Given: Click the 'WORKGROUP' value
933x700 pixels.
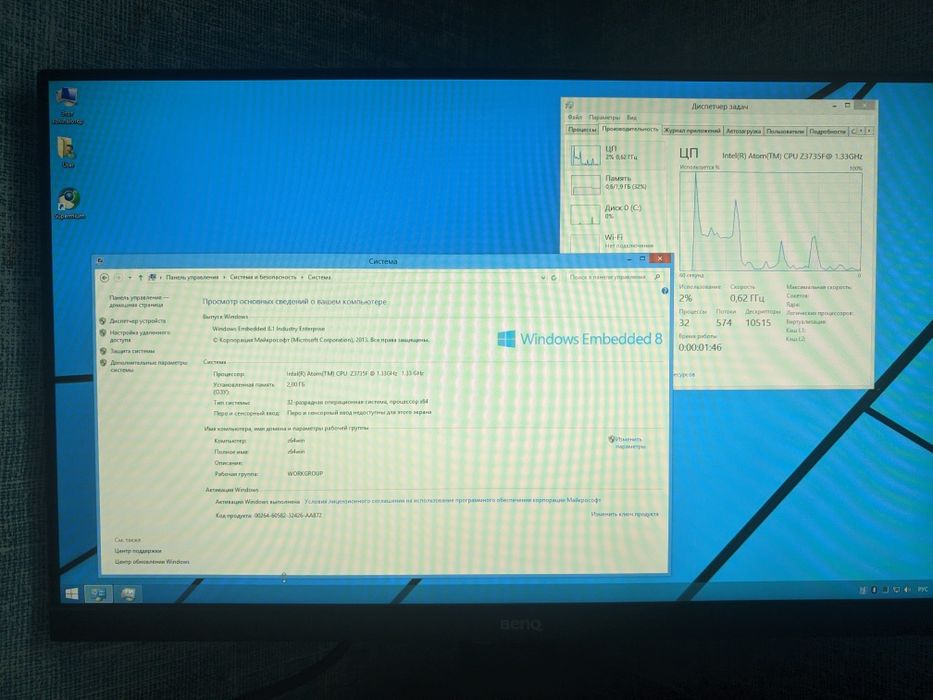Looking at the screenshot, I should [305, 474].
